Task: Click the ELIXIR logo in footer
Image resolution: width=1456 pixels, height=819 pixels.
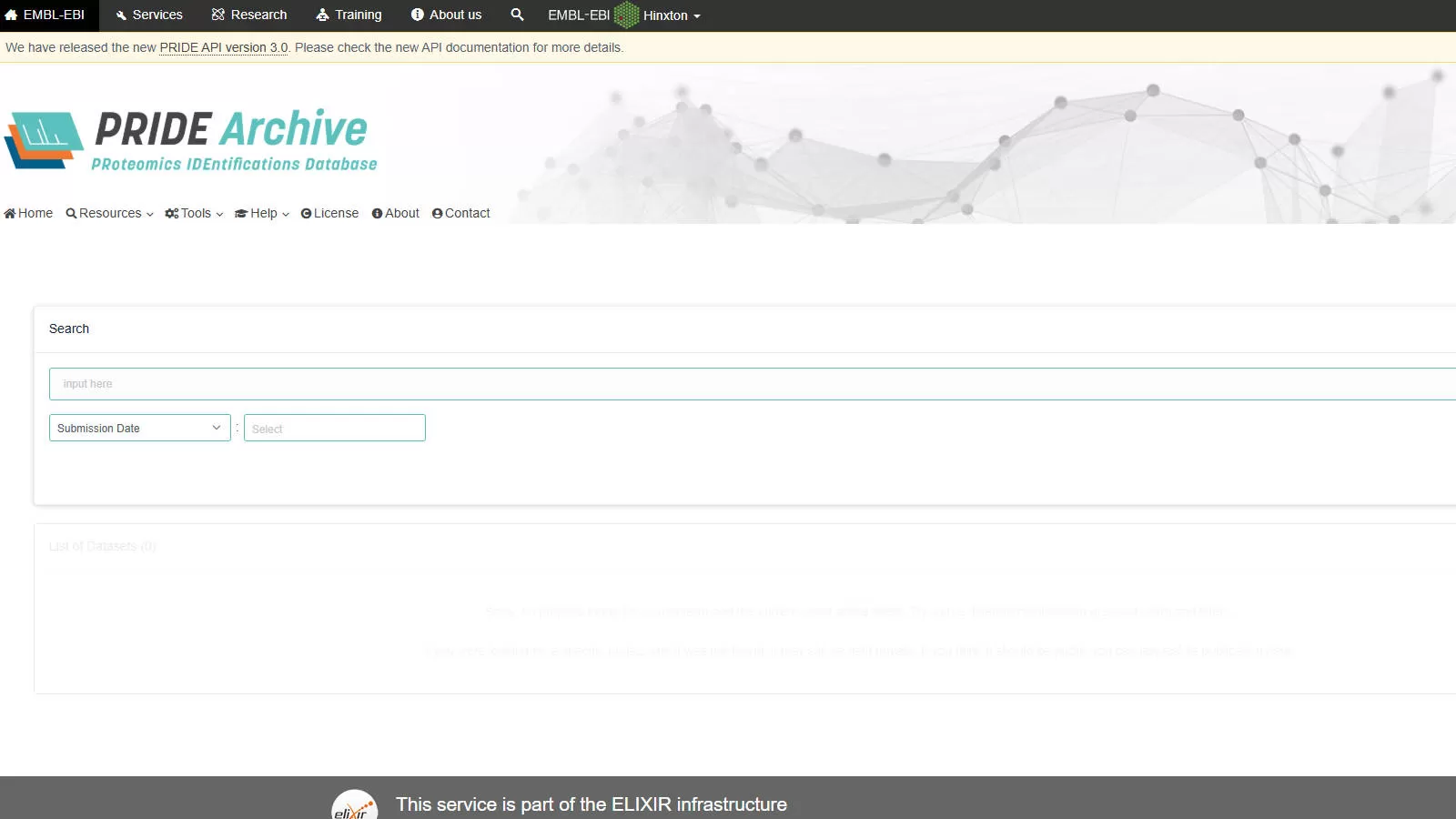Action: 355,804
